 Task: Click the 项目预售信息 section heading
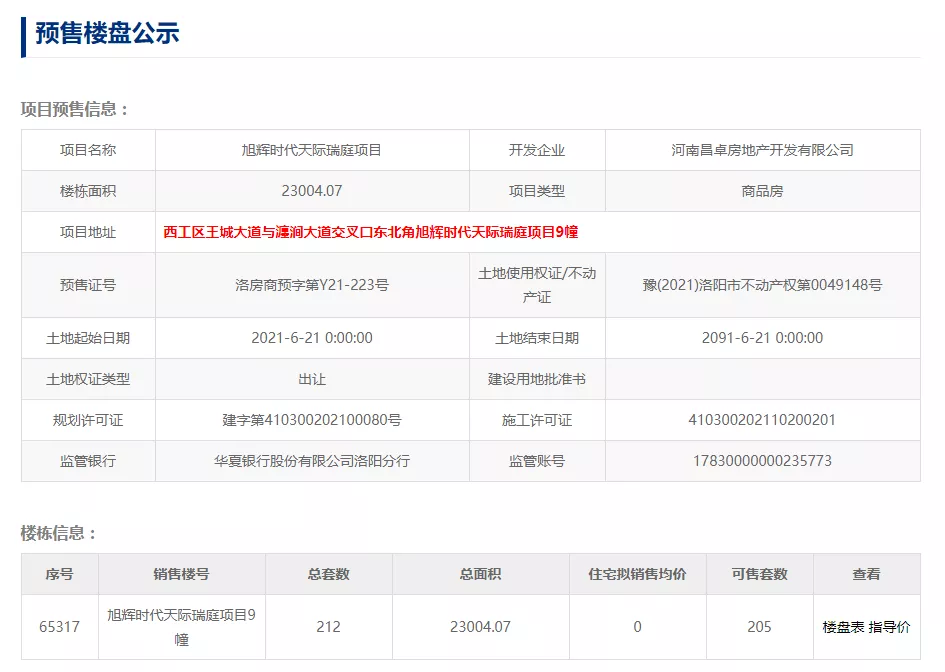pos(75,110)
